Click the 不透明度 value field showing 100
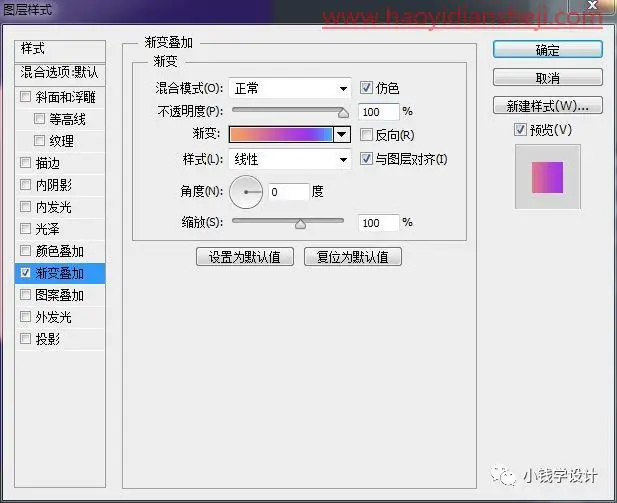This screenshot has width=617, height=503. (378, 112)
